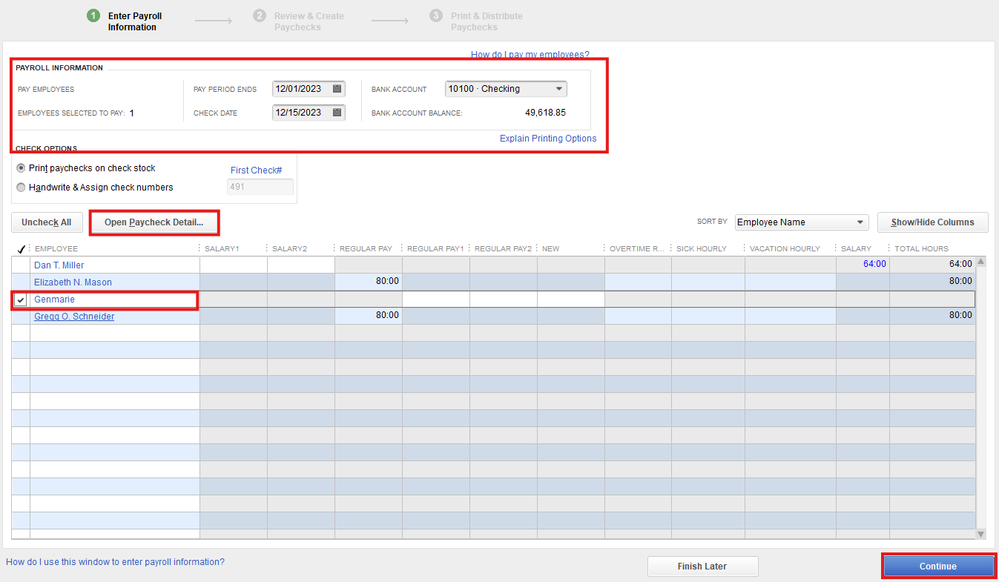Open help link about entering payroll information

115,562
